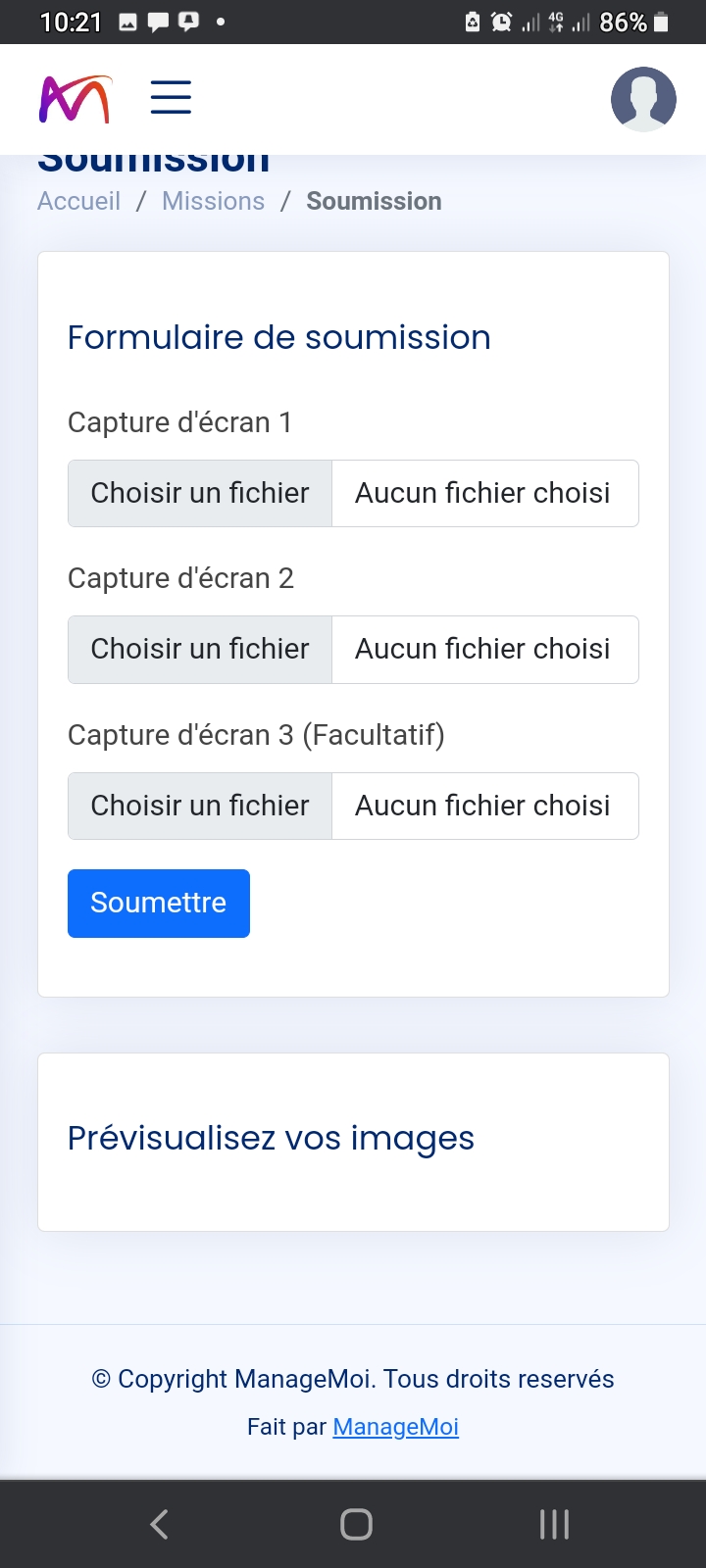The width and height of the screenshot is (706, 1568).
Task: Tap the battery icon in status bar
Action: (x=661, y=22)
